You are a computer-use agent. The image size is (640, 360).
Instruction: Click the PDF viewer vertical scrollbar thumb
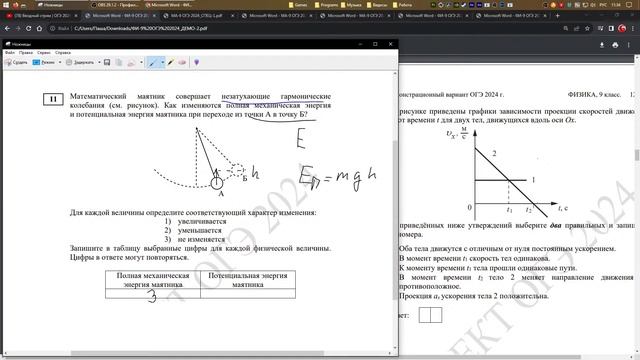[637, 156]
